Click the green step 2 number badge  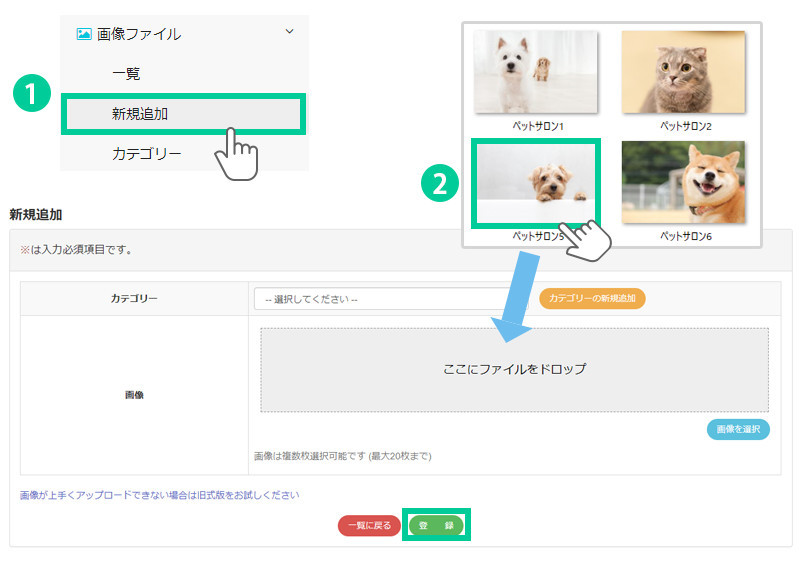438,183
